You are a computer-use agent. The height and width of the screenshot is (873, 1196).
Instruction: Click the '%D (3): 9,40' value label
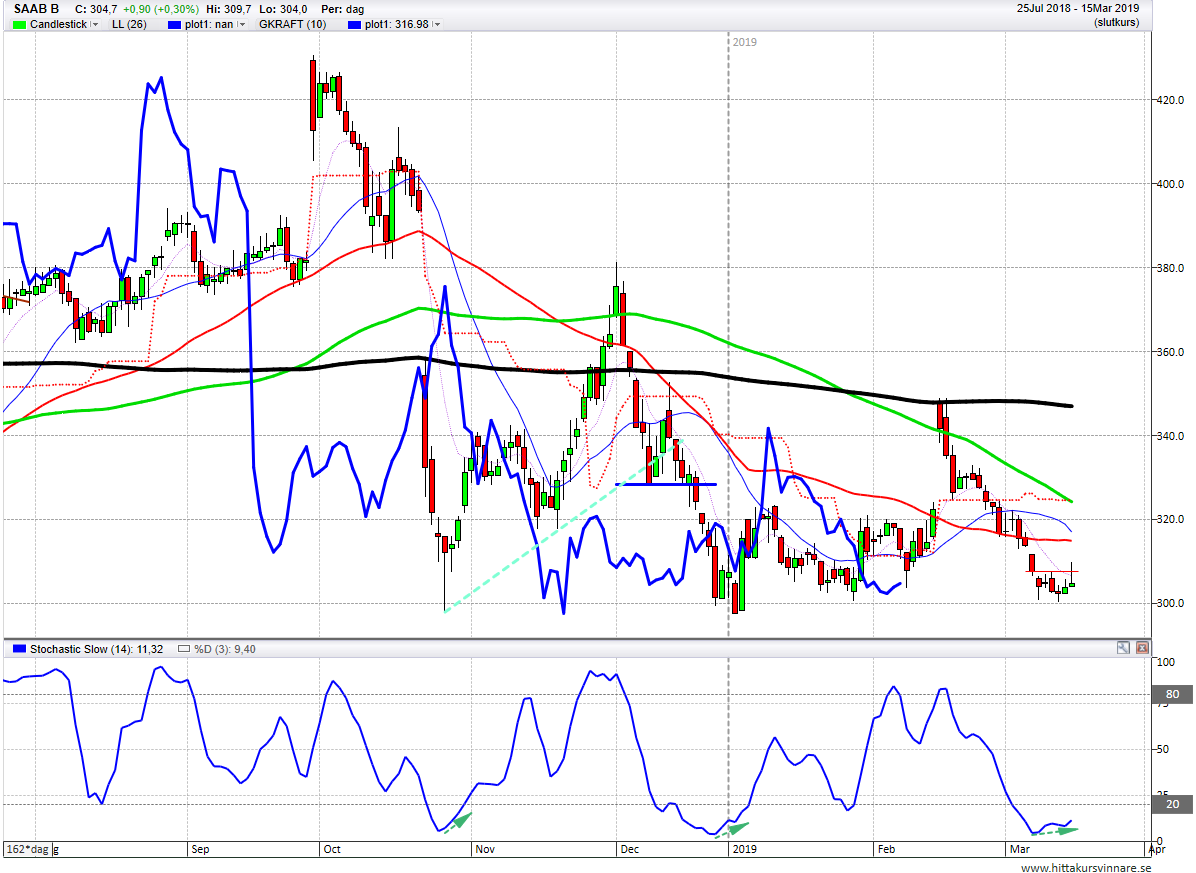225,650
